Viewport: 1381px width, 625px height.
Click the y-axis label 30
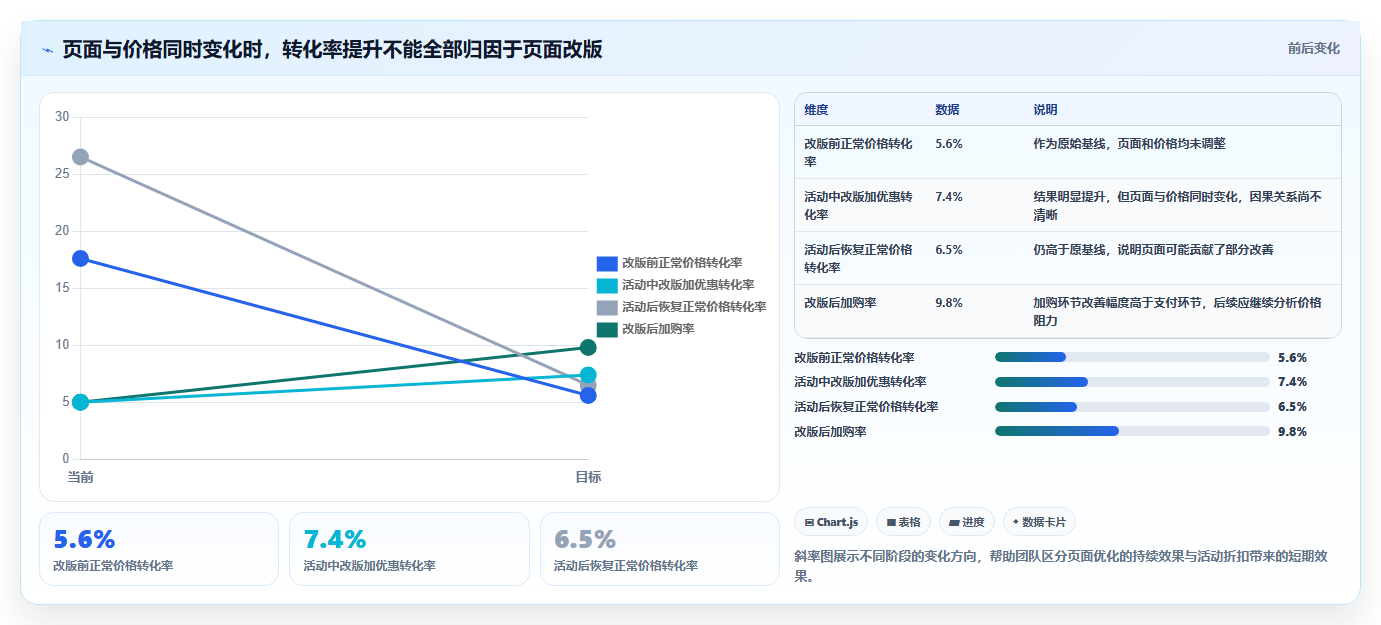pyautogui.click(x=62, y=117)
